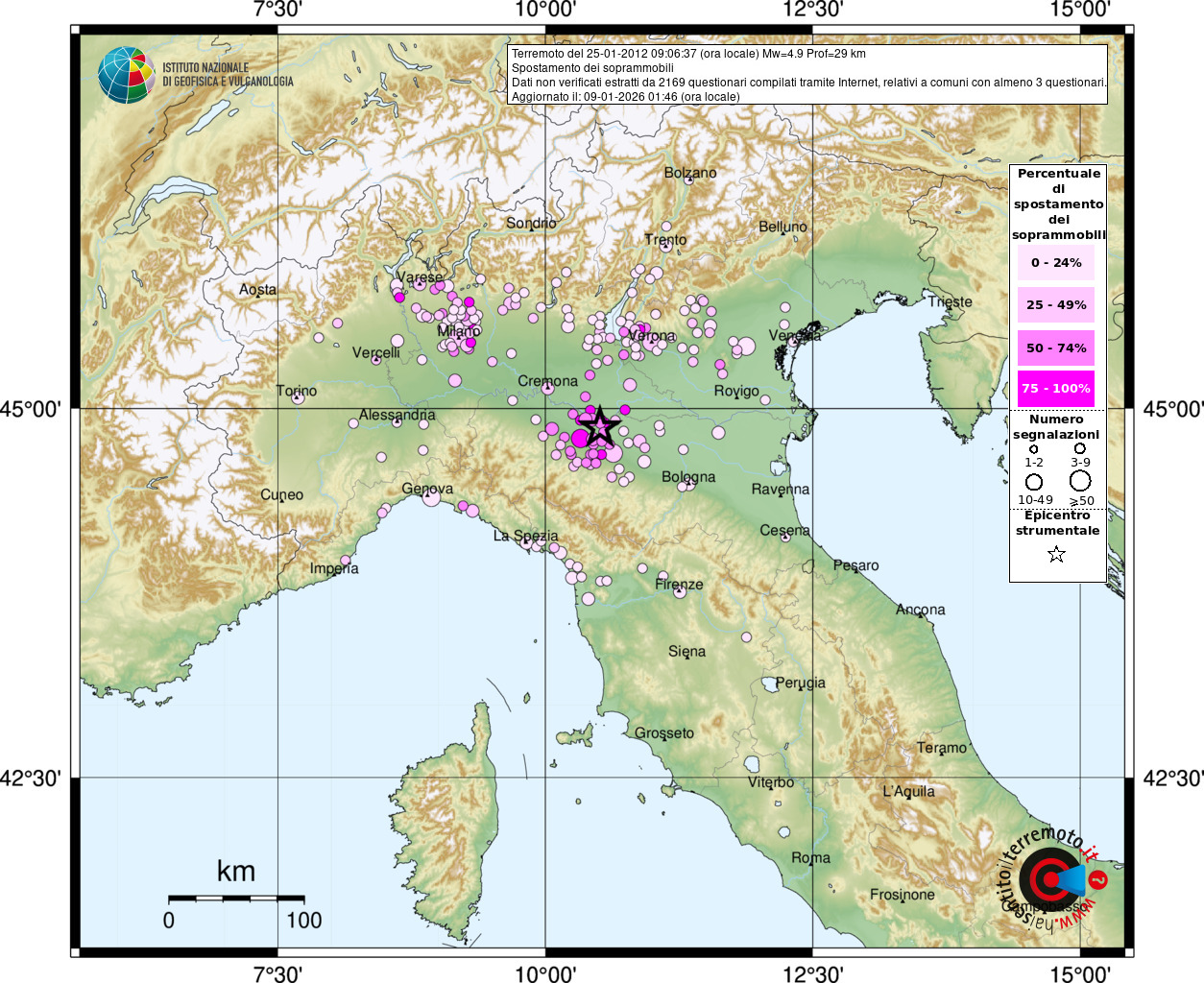
Task: Click the Genova report circle
Action: point(431,496)
